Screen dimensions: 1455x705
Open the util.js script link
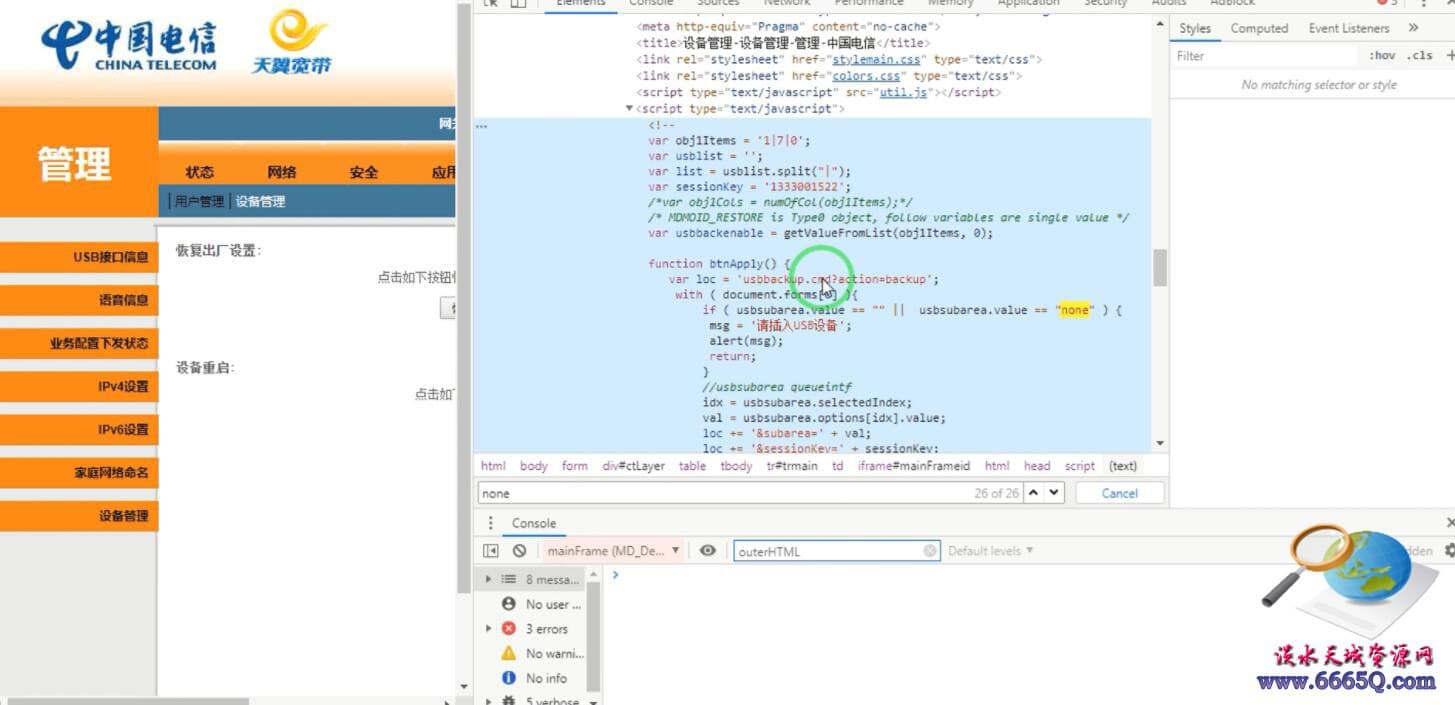point(903,92)
